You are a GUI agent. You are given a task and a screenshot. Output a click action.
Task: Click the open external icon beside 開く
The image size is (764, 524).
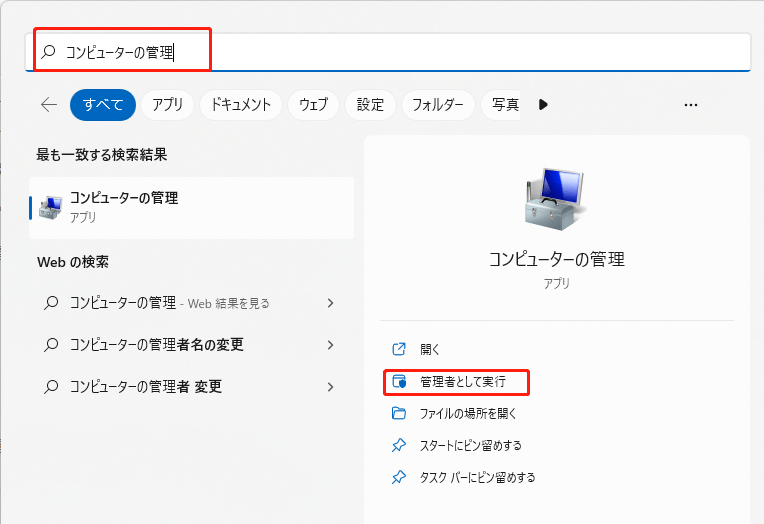pyautogui.click(x=399, y=349)
